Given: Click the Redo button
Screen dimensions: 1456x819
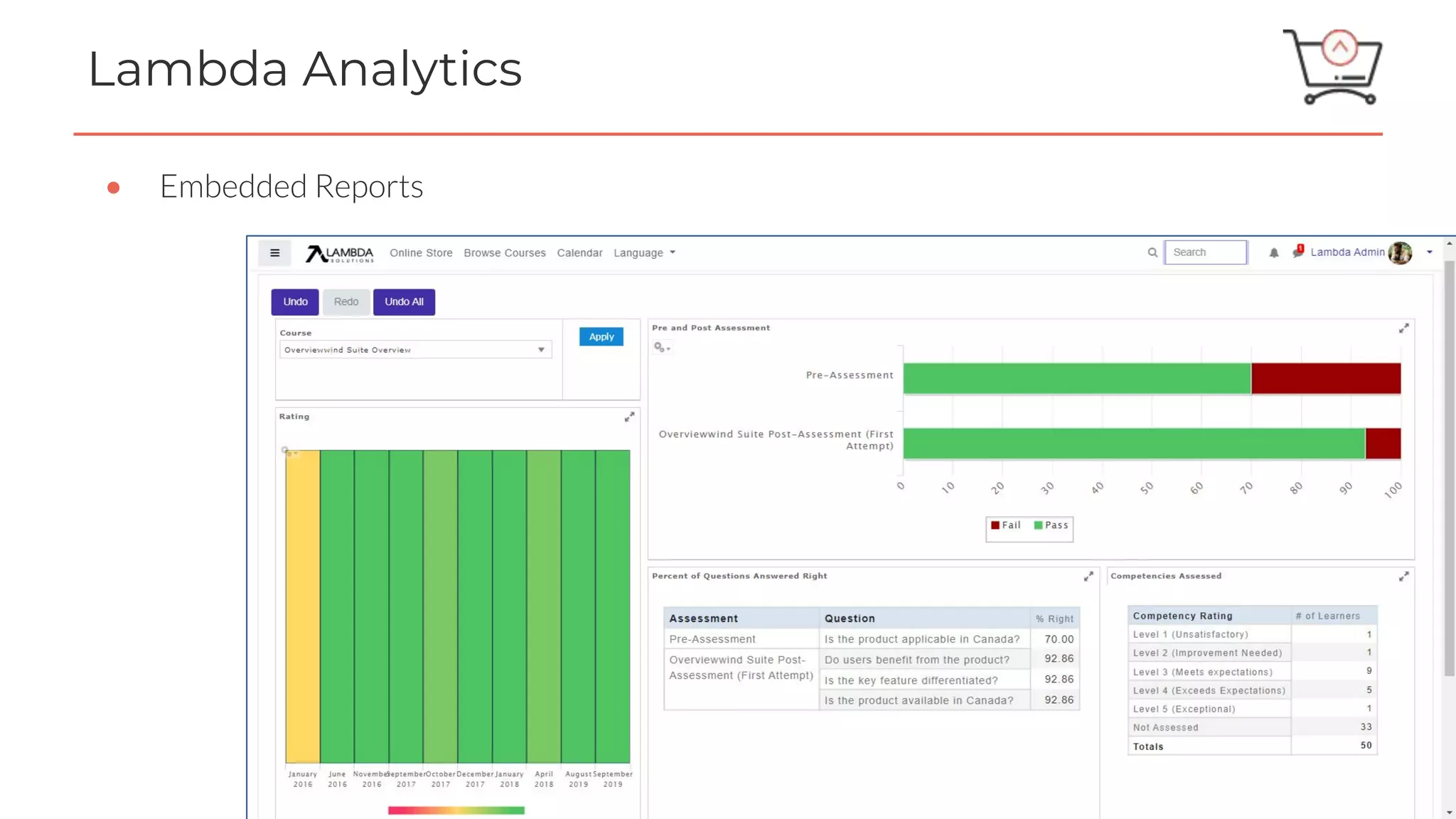Looking at the screenshot, I should click(x=346, y=302).
